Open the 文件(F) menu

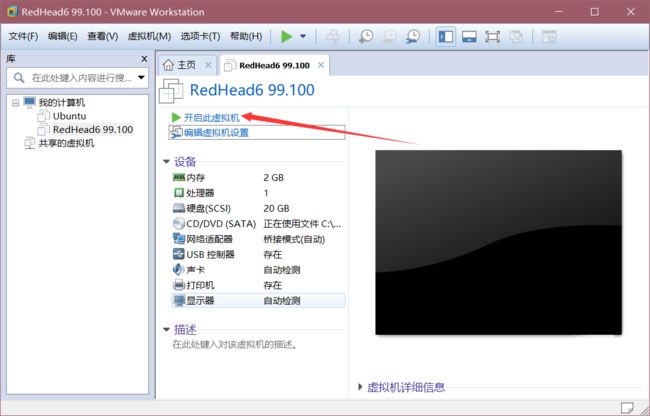[23, 36]
